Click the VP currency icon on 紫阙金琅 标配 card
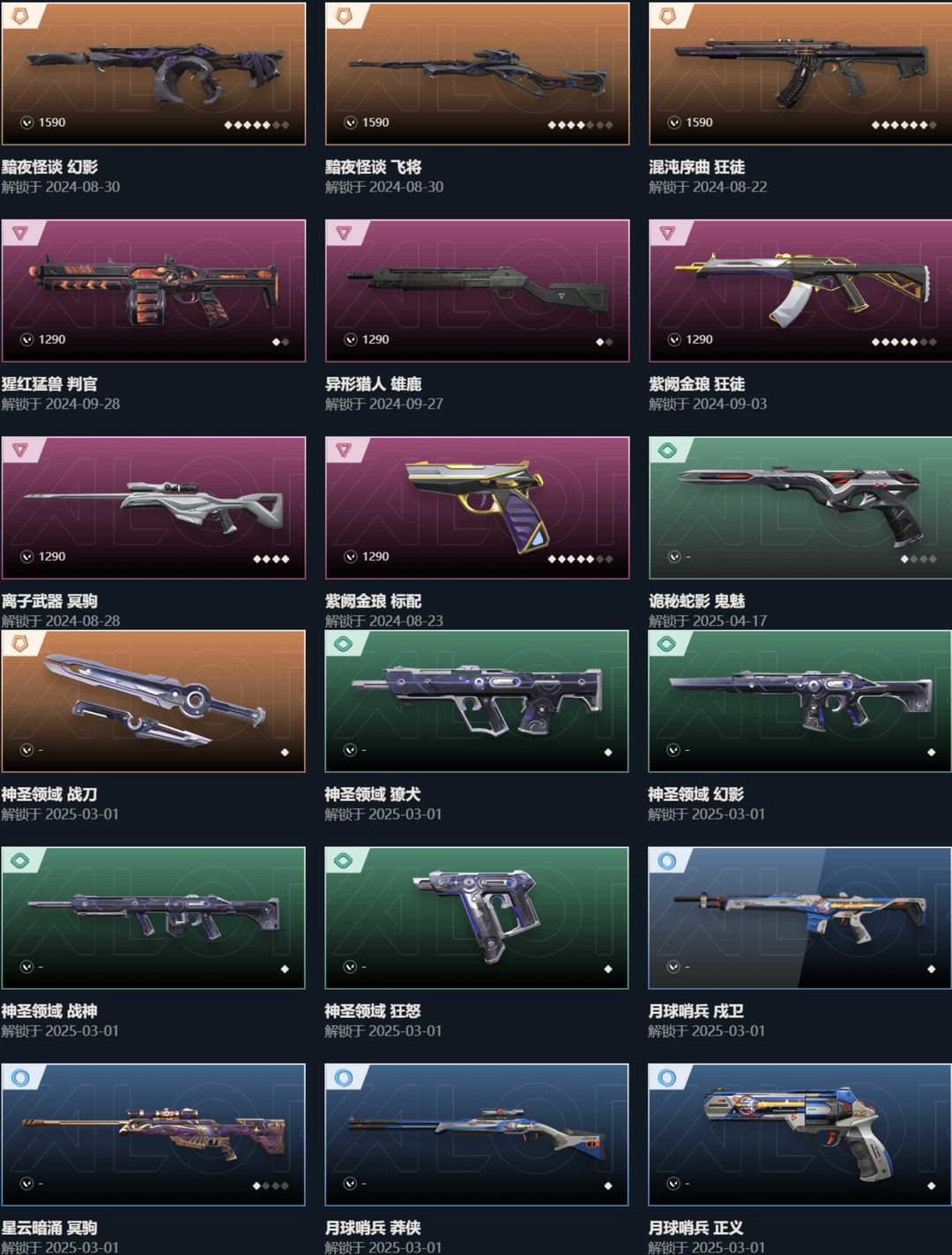Viewport: 952px width, 1255px height. tap(350, 556)
